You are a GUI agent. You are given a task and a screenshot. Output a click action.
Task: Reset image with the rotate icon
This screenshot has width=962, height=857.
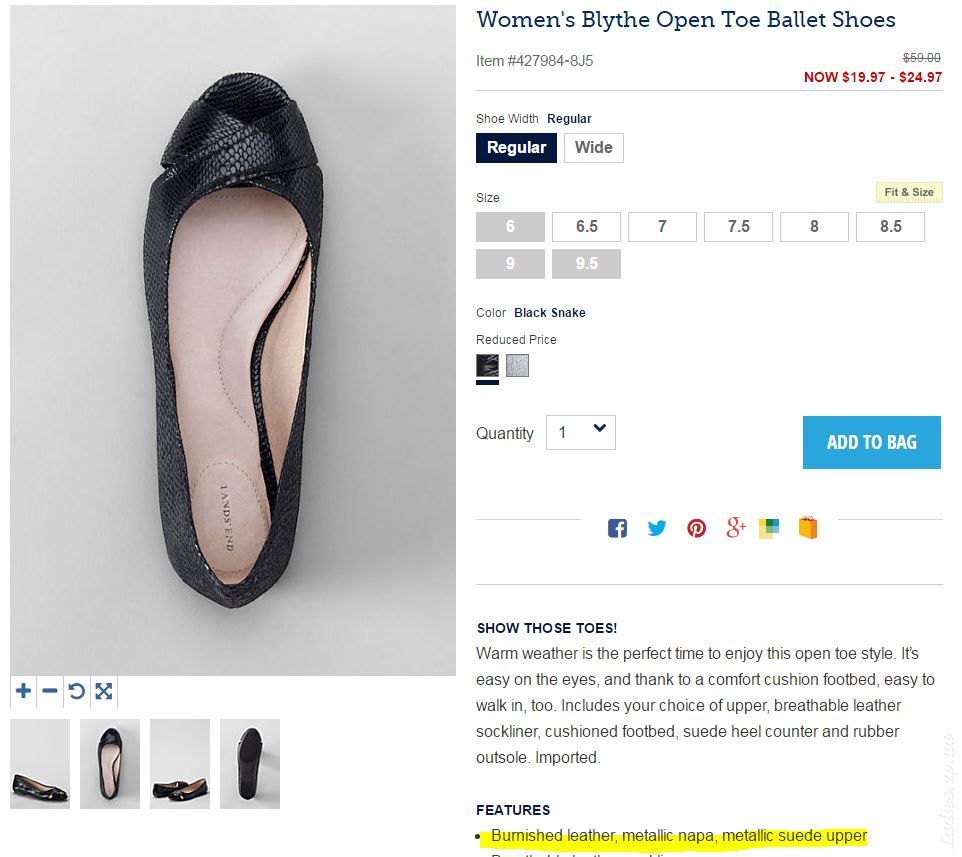pos(77,691)
